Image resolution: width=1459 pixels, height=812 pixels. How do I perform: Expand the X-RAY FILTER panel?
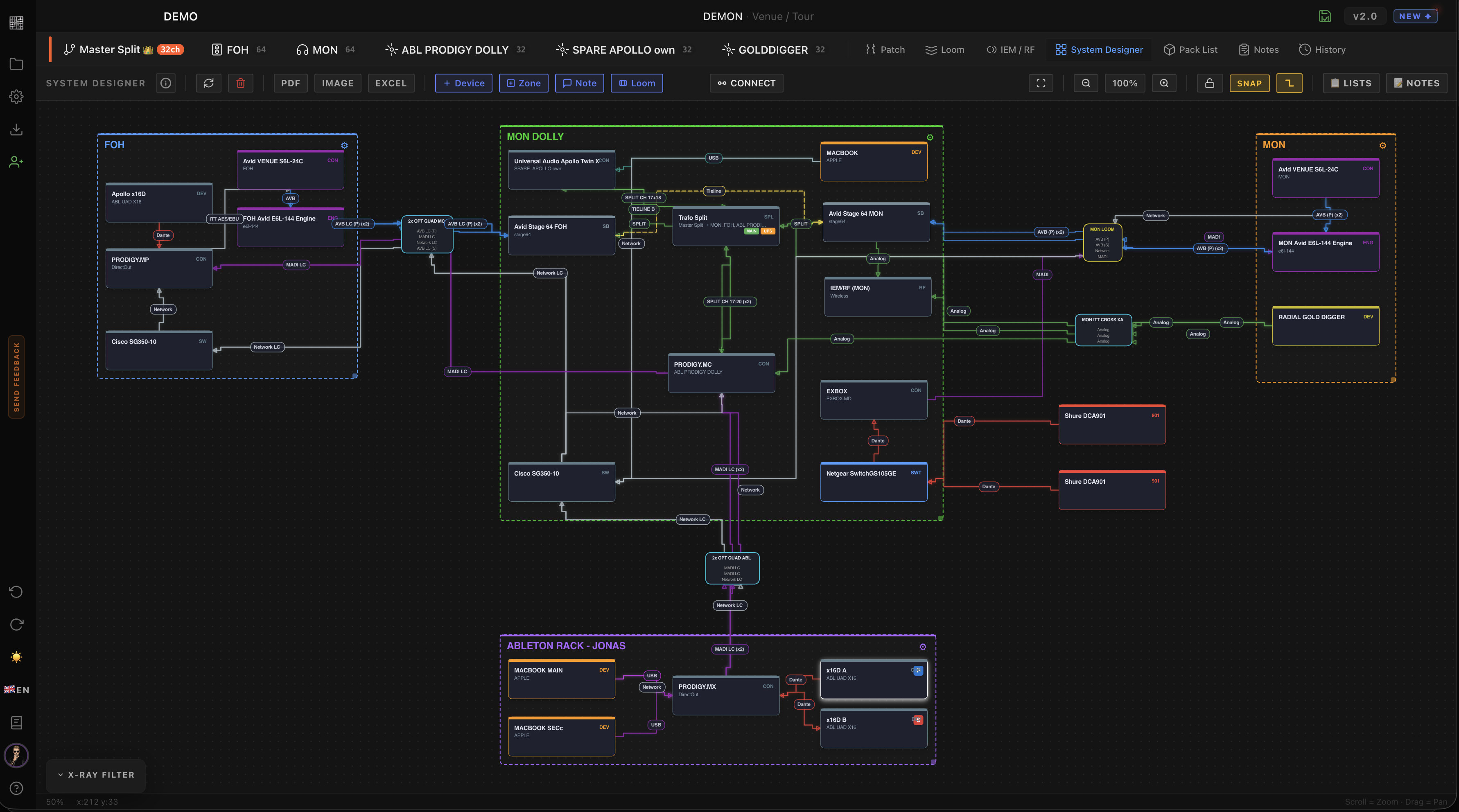pos(96,775)
